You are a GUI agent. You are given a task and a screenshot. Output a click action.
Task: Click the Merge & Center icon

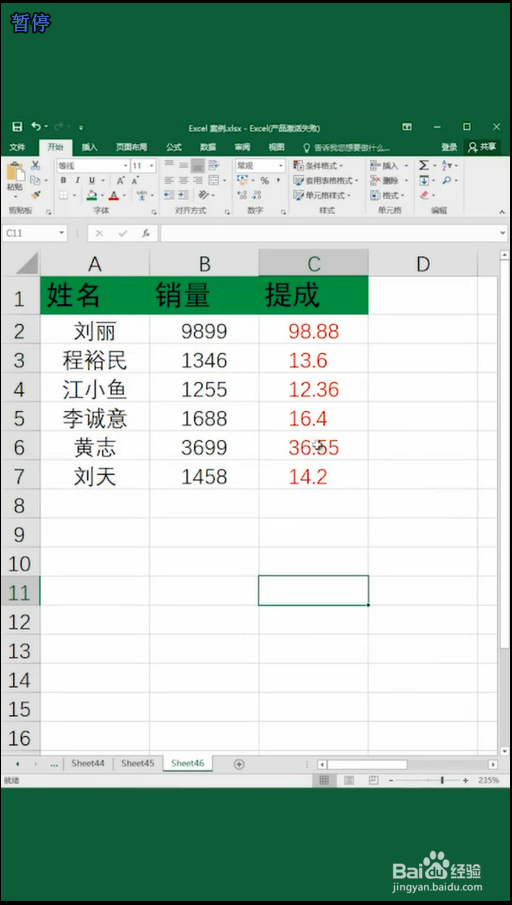point(213,180)
